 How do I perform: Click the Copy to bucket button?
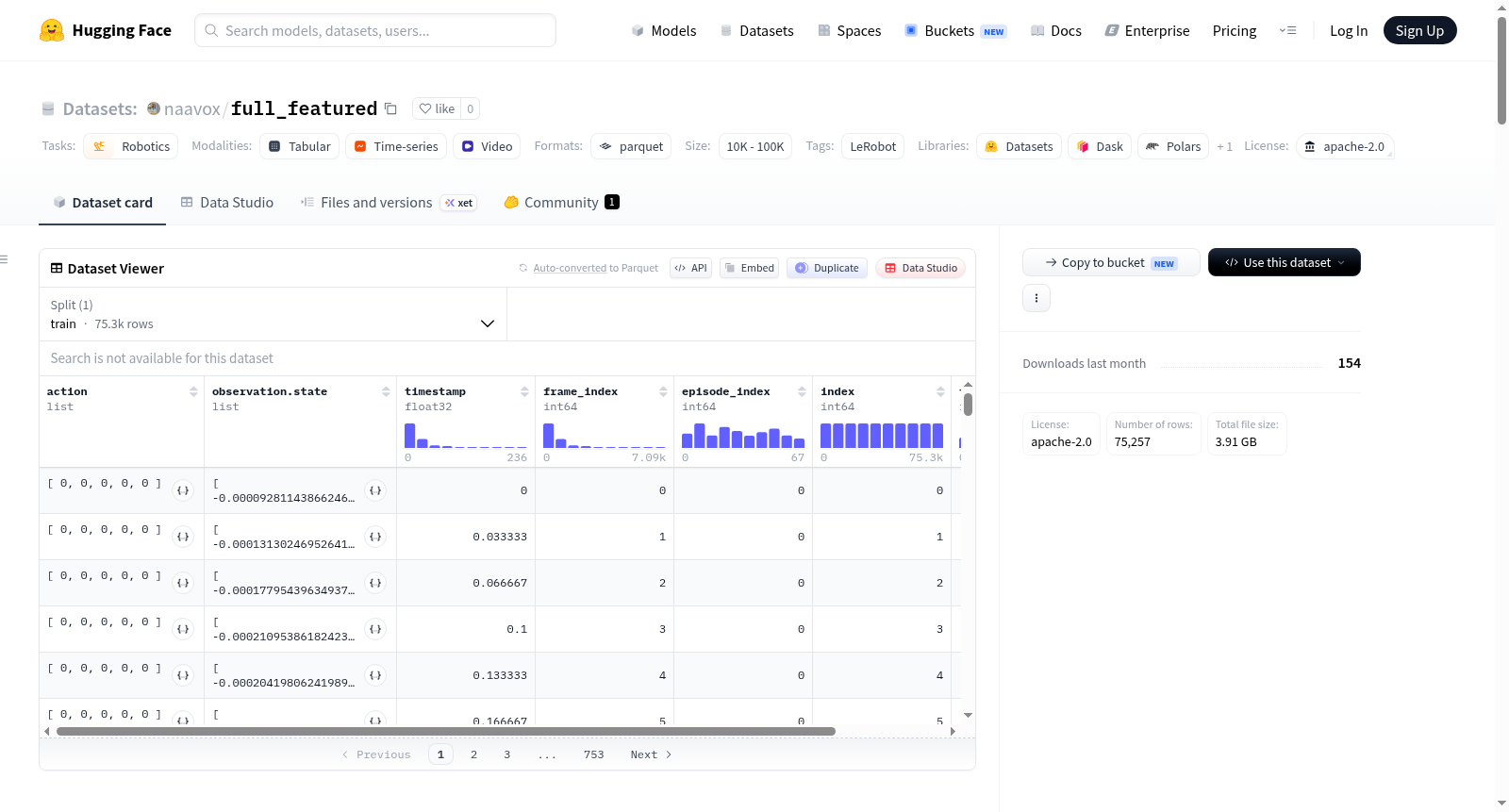coord(1111,262)
